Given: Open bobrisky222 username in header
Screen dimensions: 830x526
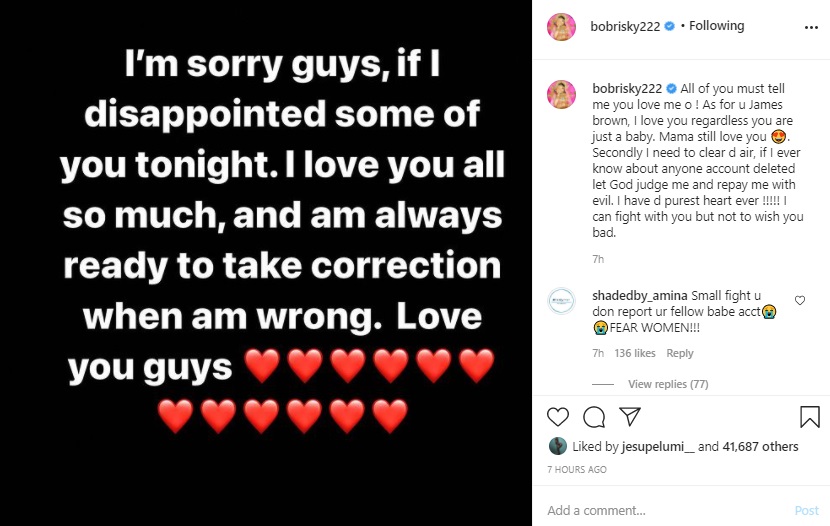Looking at the screenshot, I should click(626, 26).
